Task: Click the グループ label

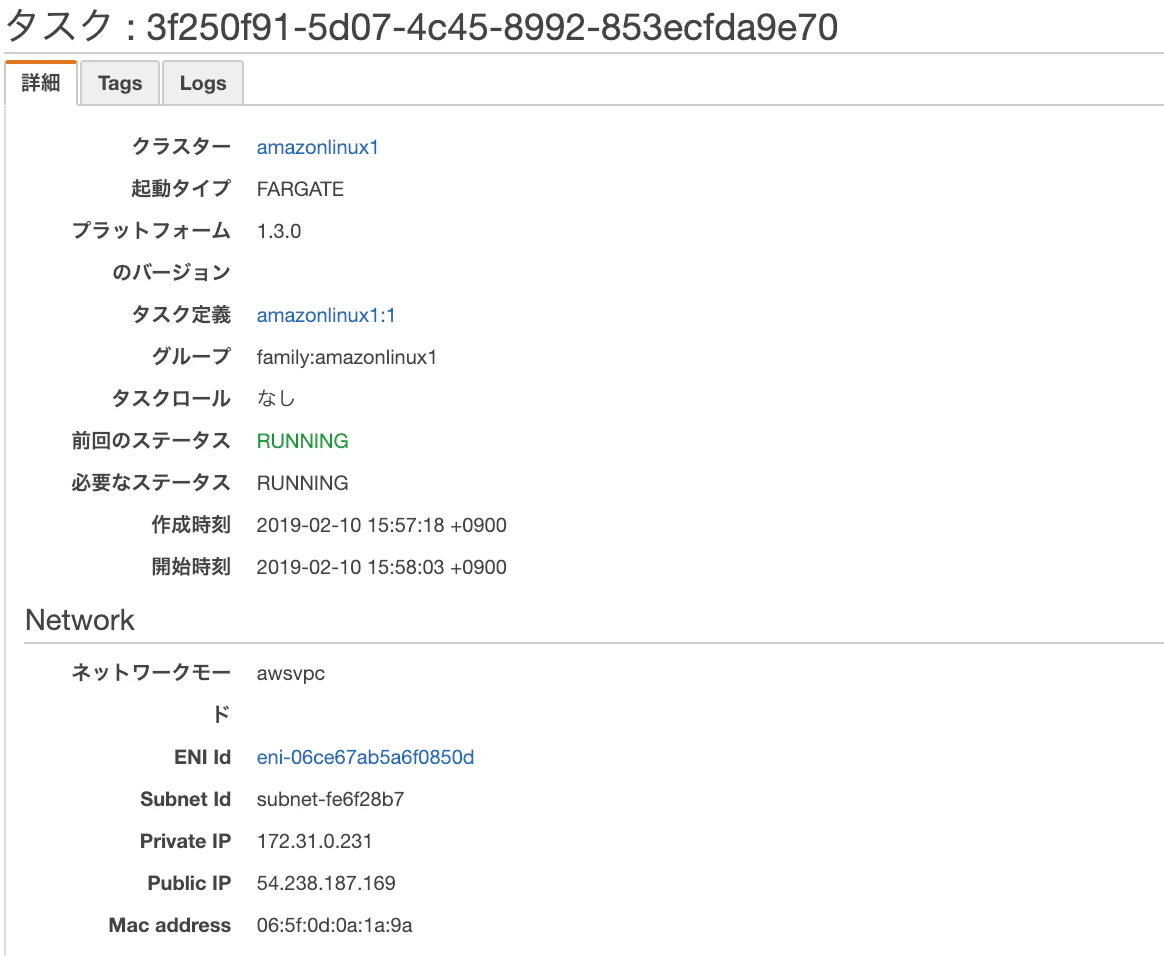Action: pyautogui.click(x=192, y=356)
